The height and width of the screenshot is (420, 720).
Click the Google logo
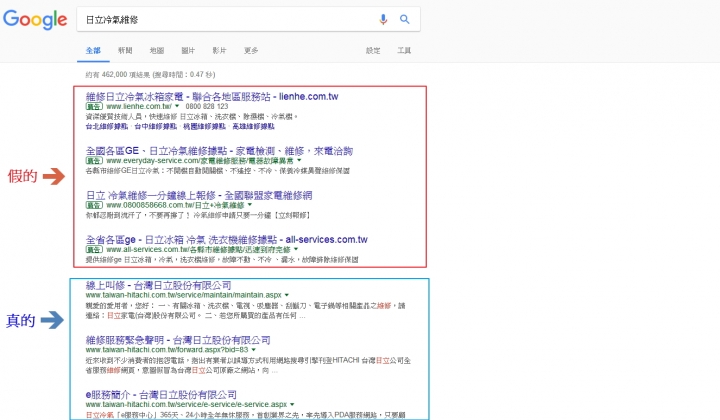(x=35, y=19)
